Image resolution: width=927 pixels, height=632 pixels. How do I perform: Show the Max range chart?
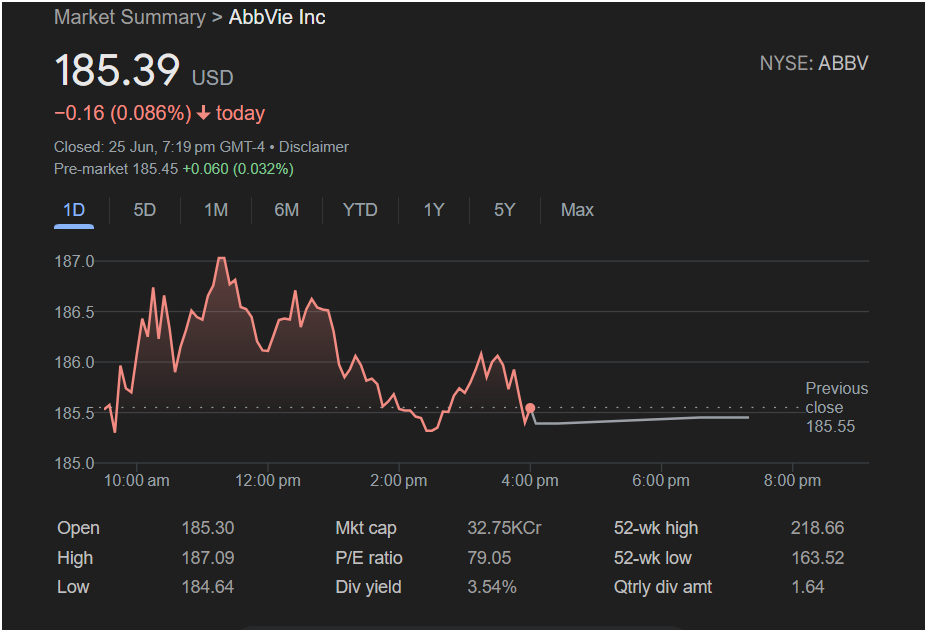[x=577, y=210]
